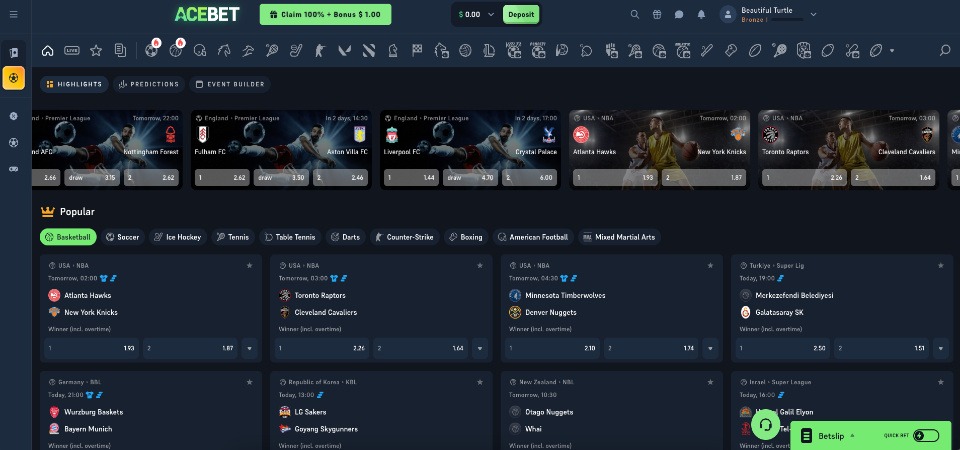960x450 pixels.
Task: Select the Ice Hockey popular filter
Action: click(x=178, y=237)
